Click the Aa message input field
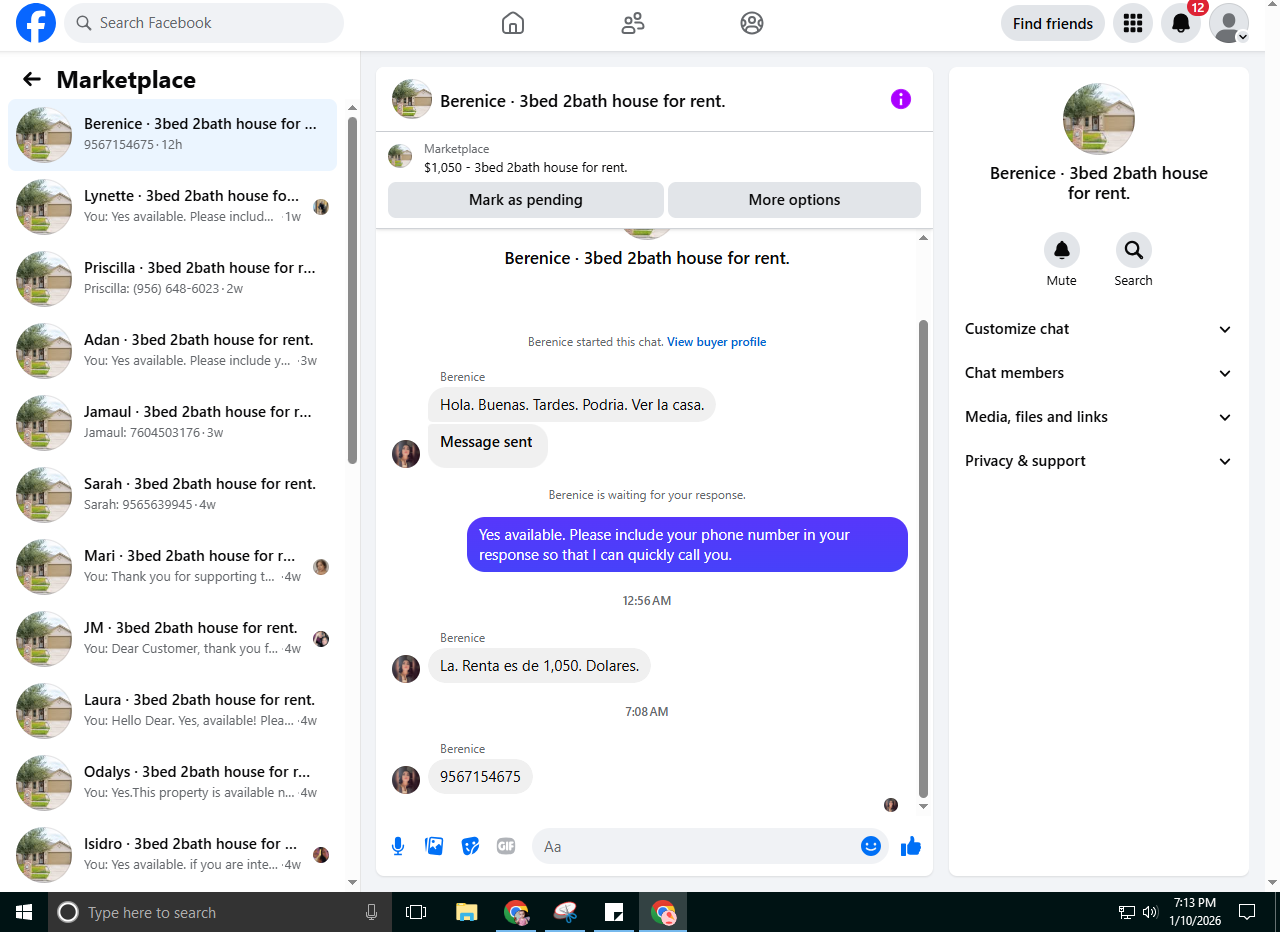The height and width of the screenshot is (932, 1280). (x=698, y=846)
